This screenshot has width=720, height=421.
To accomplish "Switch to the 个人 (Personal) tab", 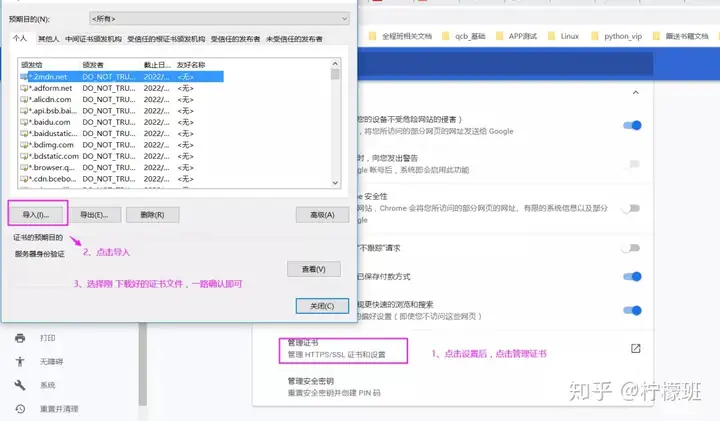I will [20, 38].
